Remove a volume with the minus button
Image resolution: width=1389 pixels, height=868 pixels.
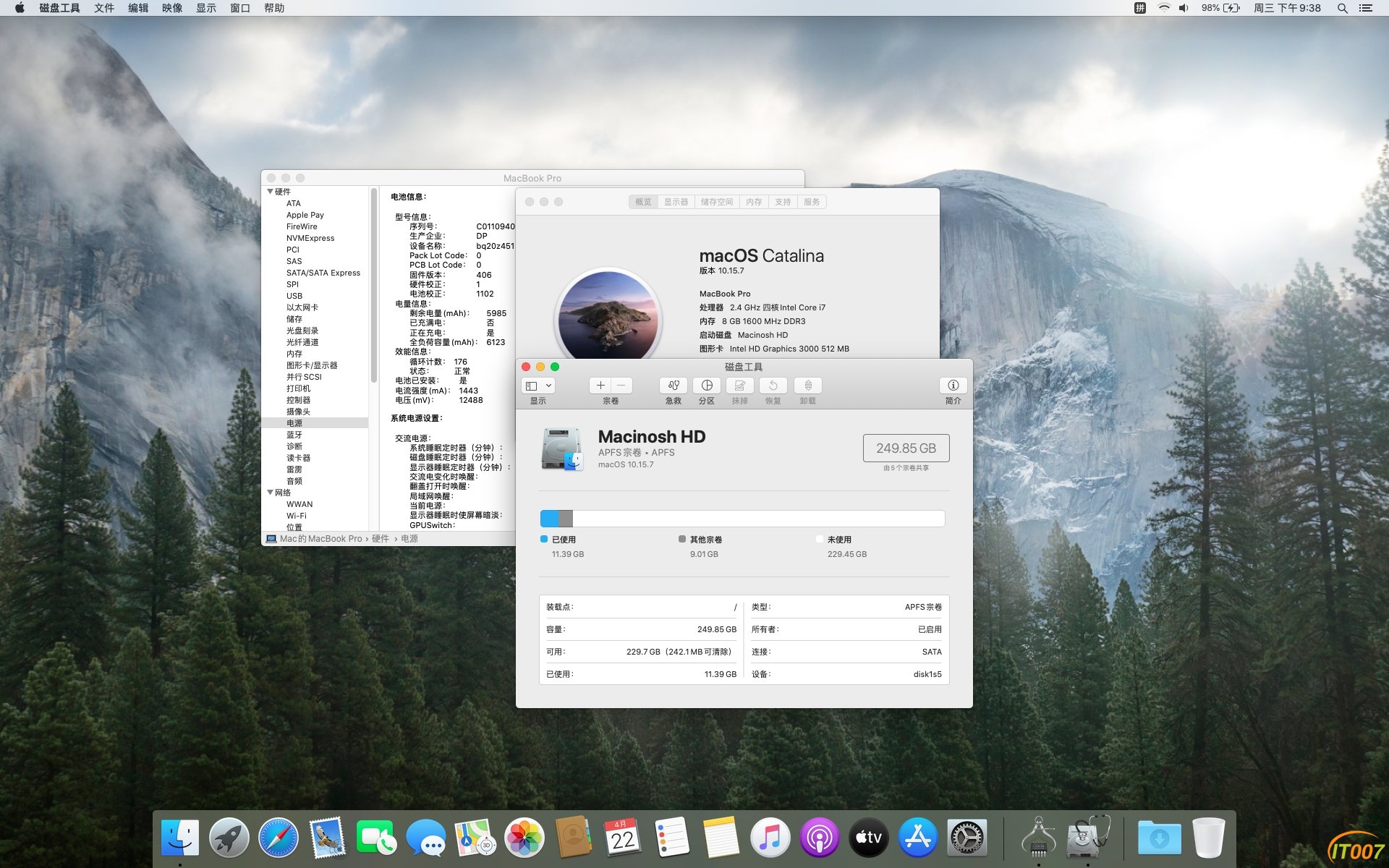621,386
